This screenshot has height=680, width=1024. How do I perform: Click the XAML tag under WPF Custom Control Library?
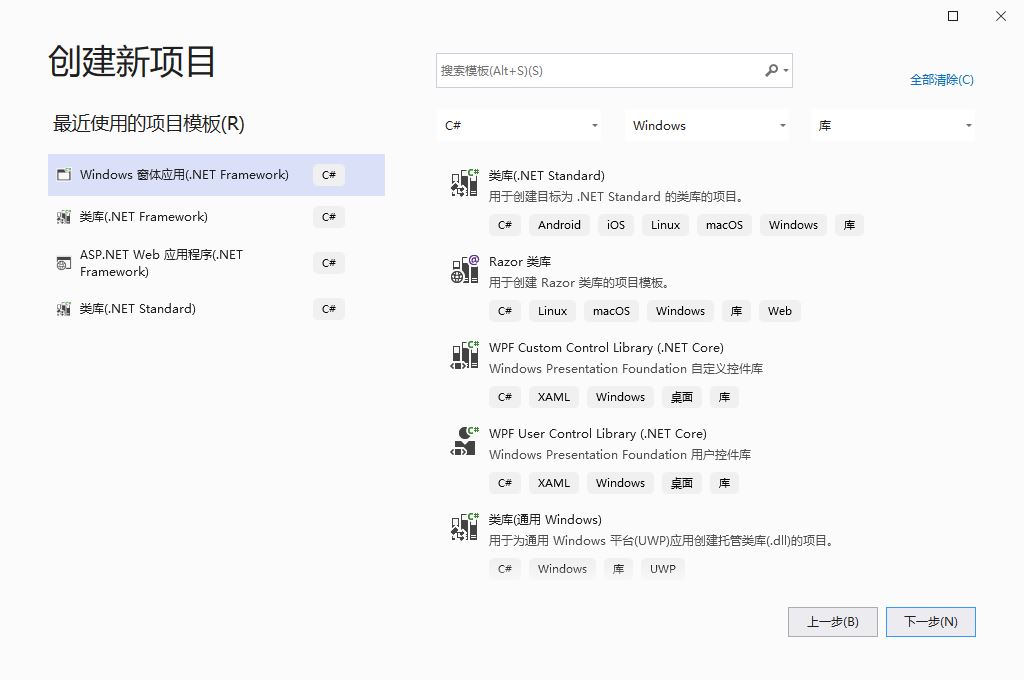point(554,397)
